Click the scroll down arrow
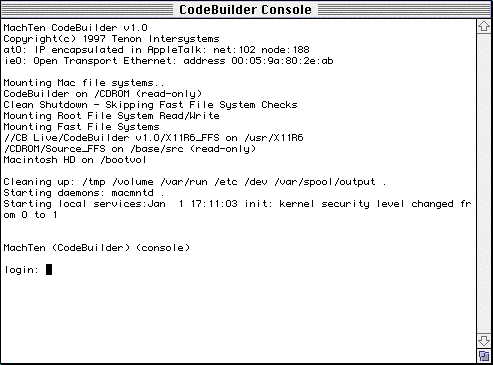 (x=484, y=341)
